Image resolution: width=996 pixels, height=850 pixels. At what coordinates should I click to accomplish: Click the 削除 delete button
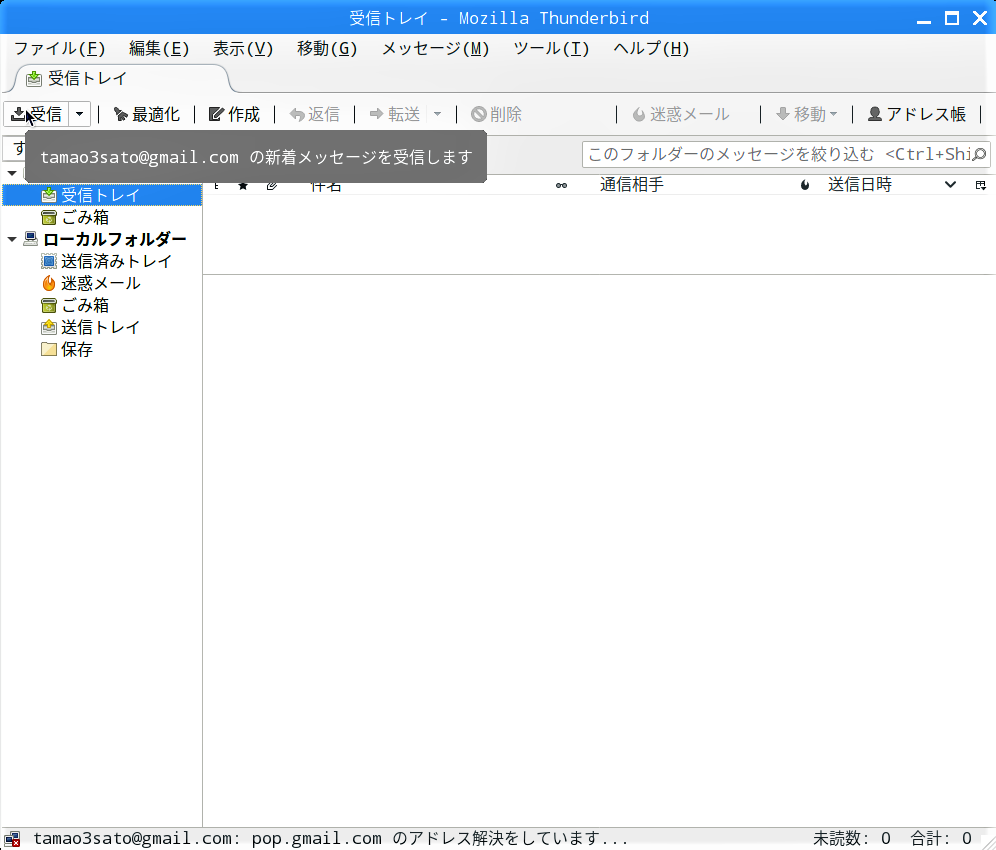click(497, 114)
